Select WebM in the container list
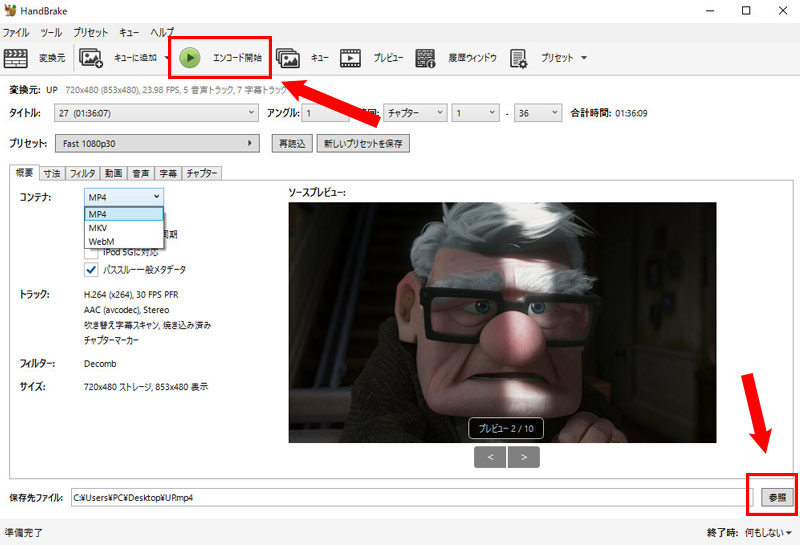The image size is (800, 545). click(123, 241)
